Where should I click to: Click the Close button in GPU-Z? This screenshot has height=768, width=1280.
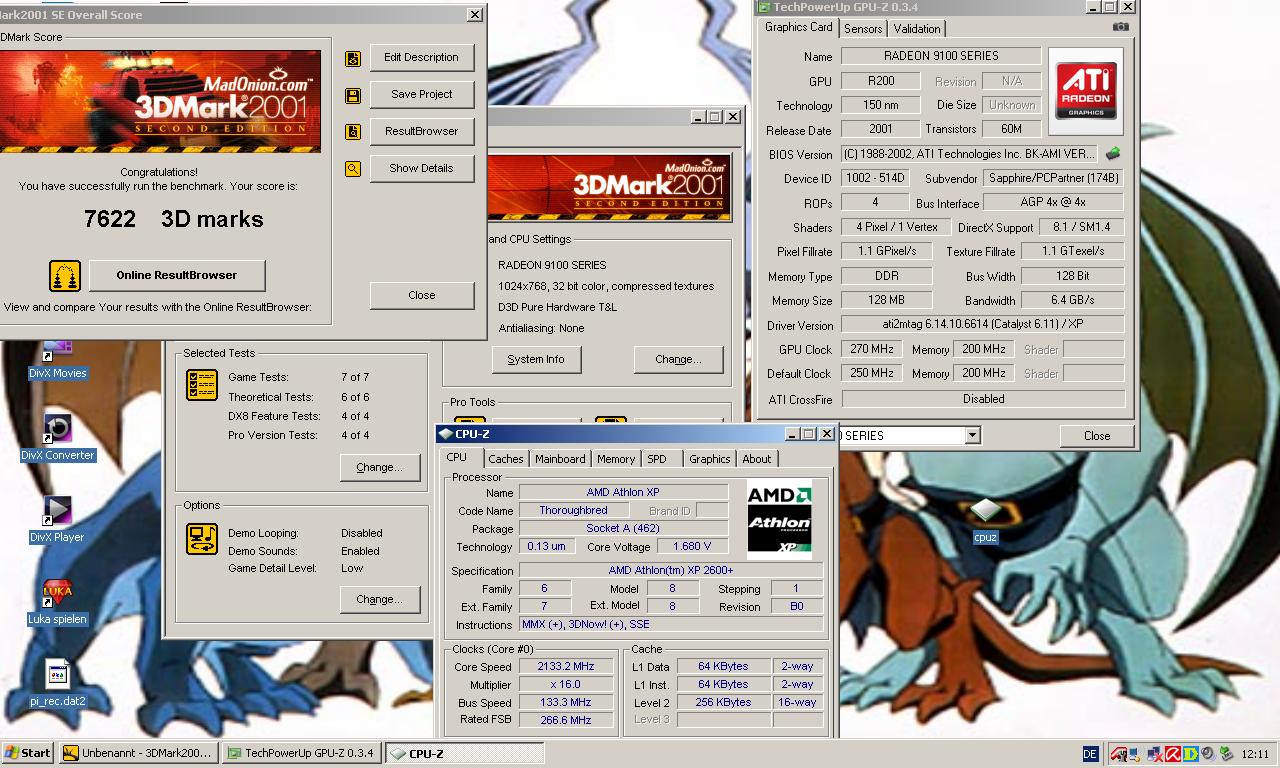coord(1097,436)
